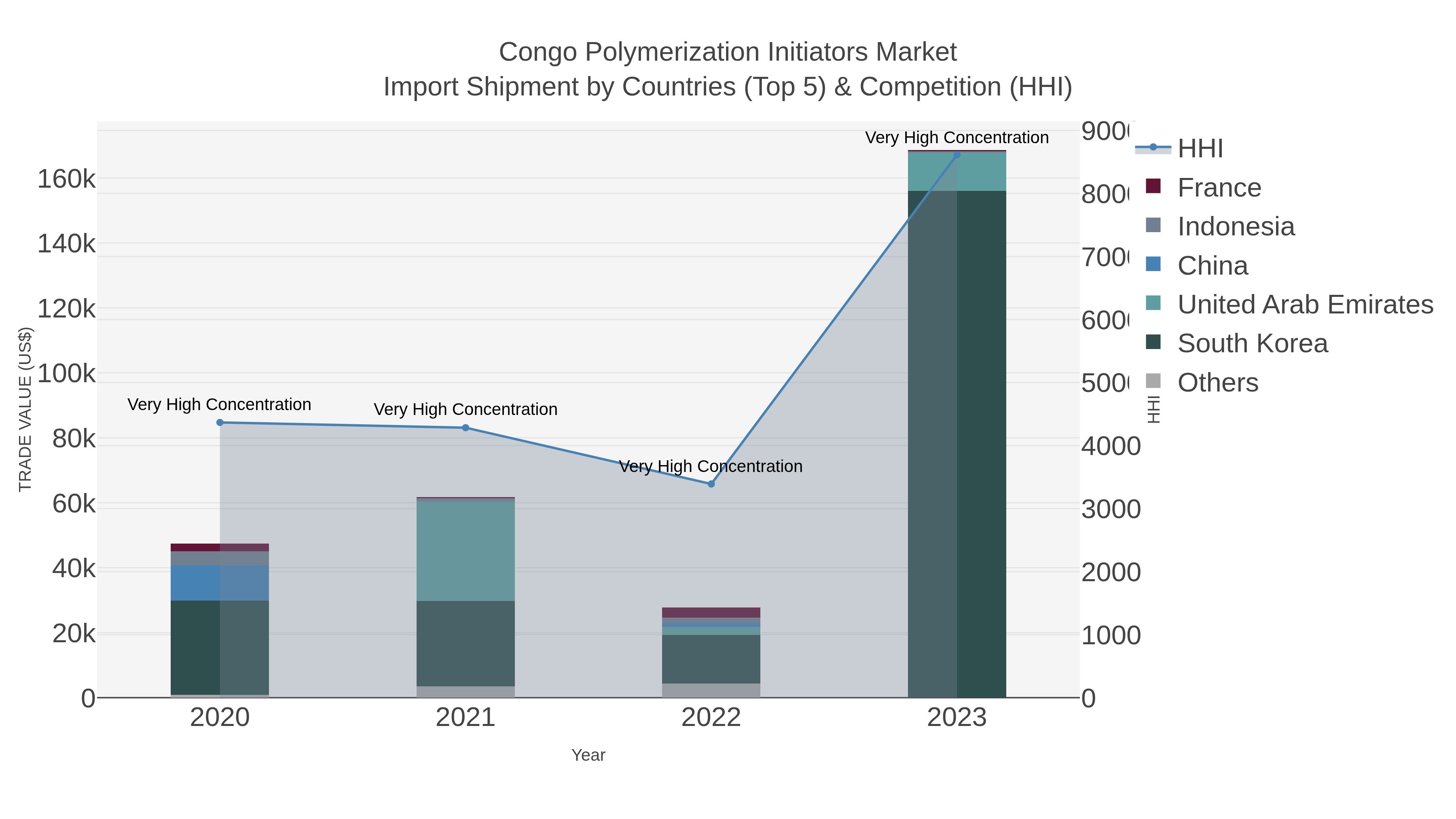Screen dimensions: 1456x819
Task: Click the United Arab Emirates segment for 2021
Action: (466, 551)
